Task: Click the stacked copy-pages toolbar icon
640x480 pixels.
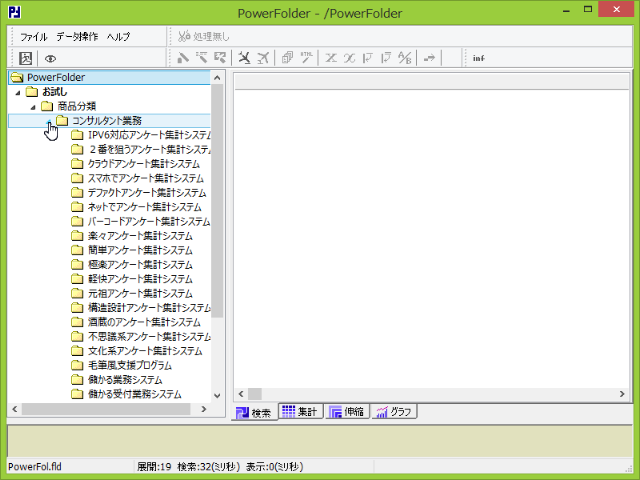Action: (287, 58)
